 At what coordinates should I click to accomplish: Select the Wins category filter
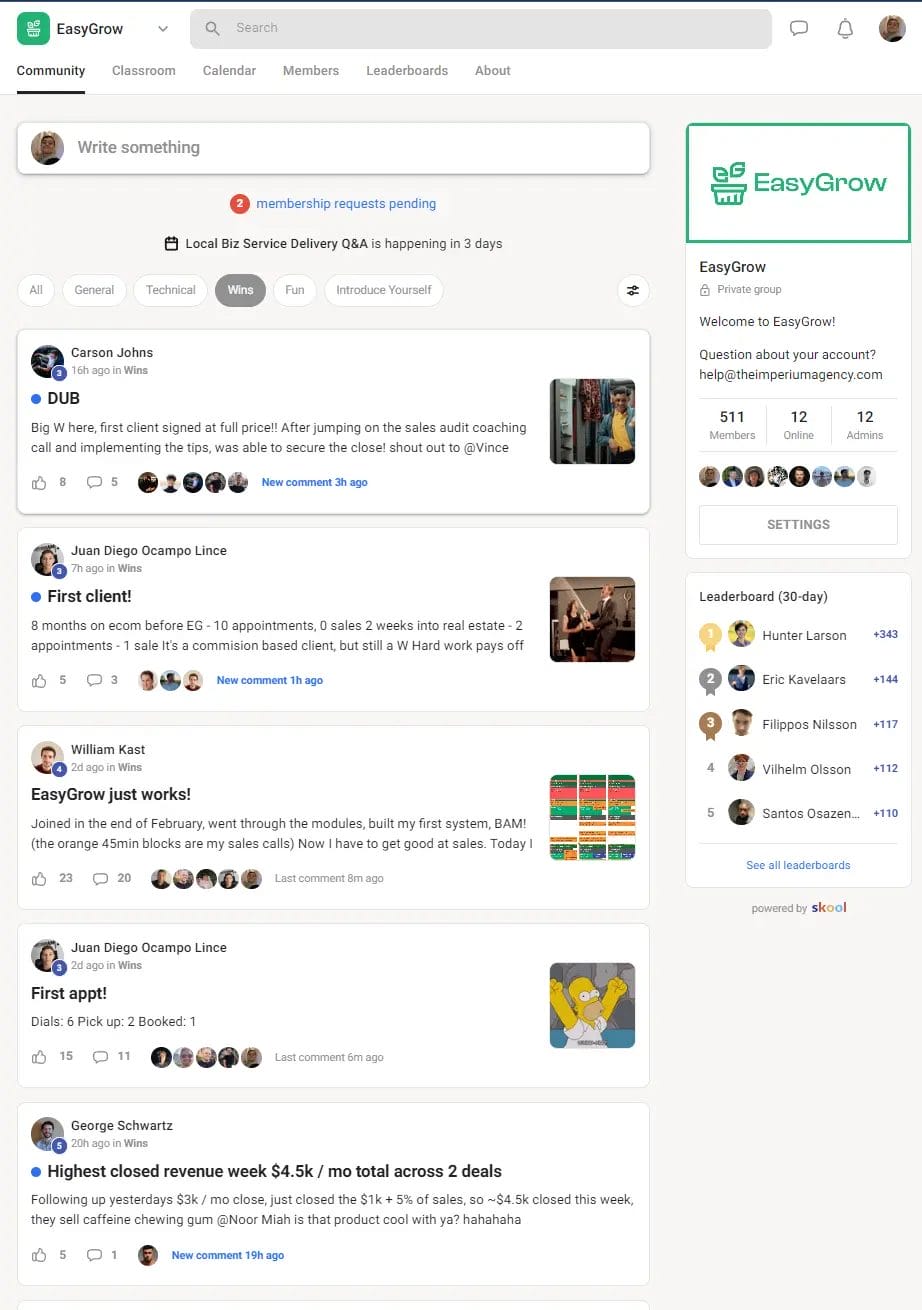[x=240, y=290]
